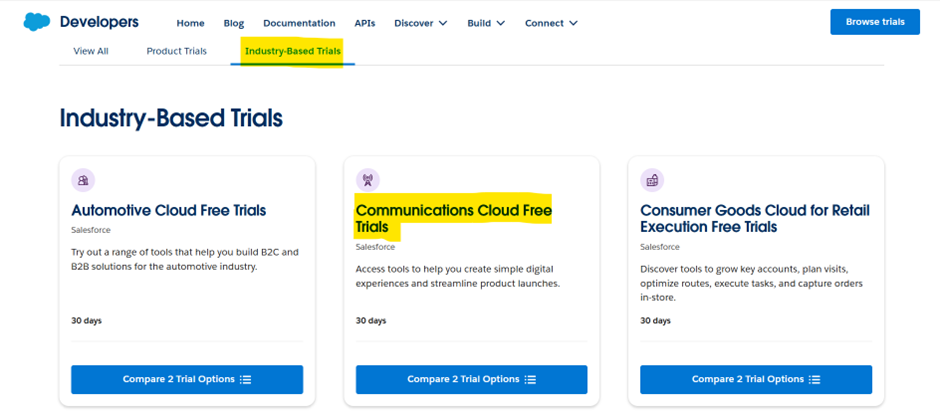Image resolution: width=940 pixels, height=417 pixels.
Task: Click the Communications Cloud tower icon
Action: [367, 180]
